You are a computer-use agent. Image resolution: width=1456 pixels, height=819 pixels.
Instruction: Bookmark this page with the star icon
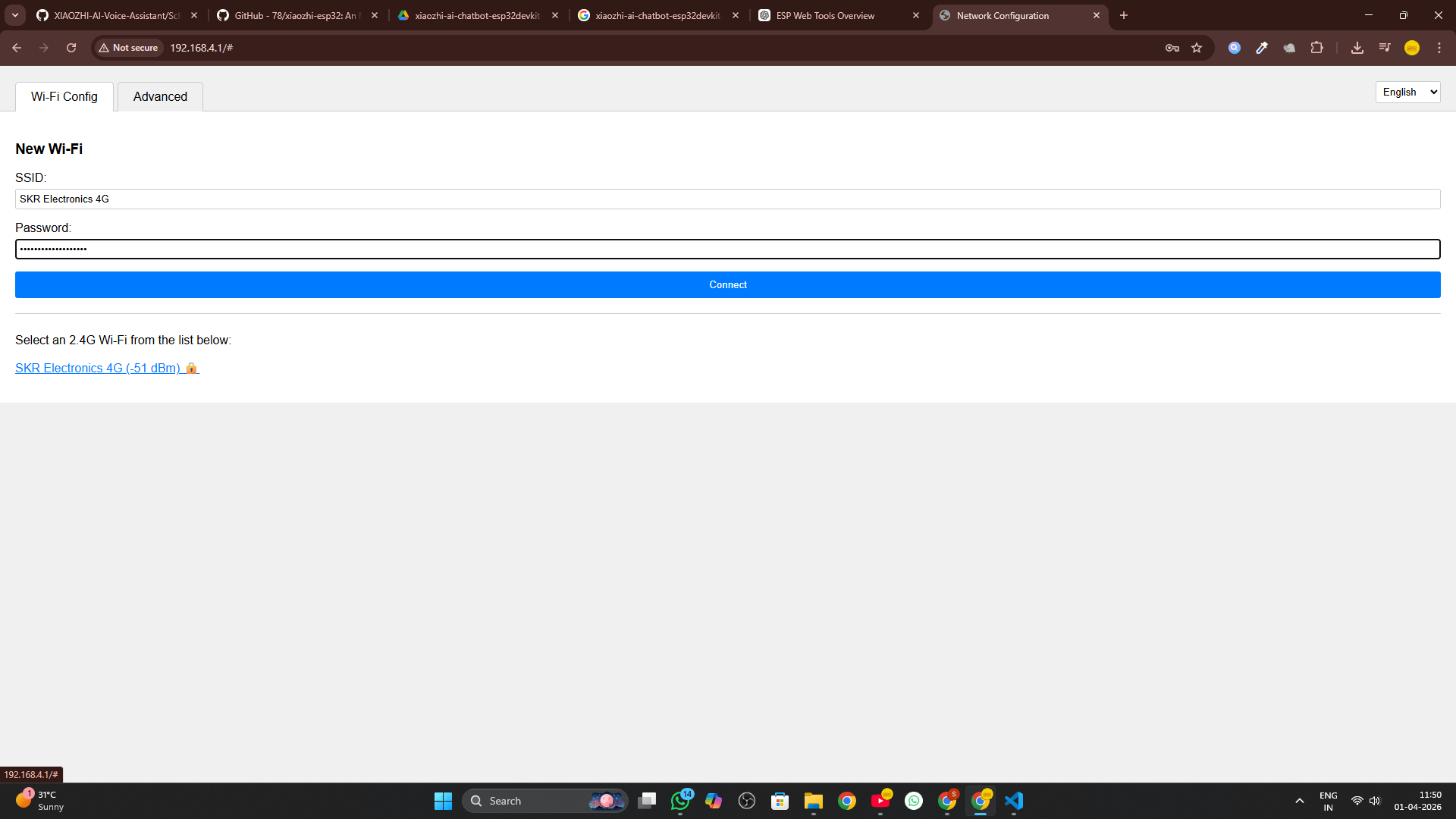[1197, 47]
